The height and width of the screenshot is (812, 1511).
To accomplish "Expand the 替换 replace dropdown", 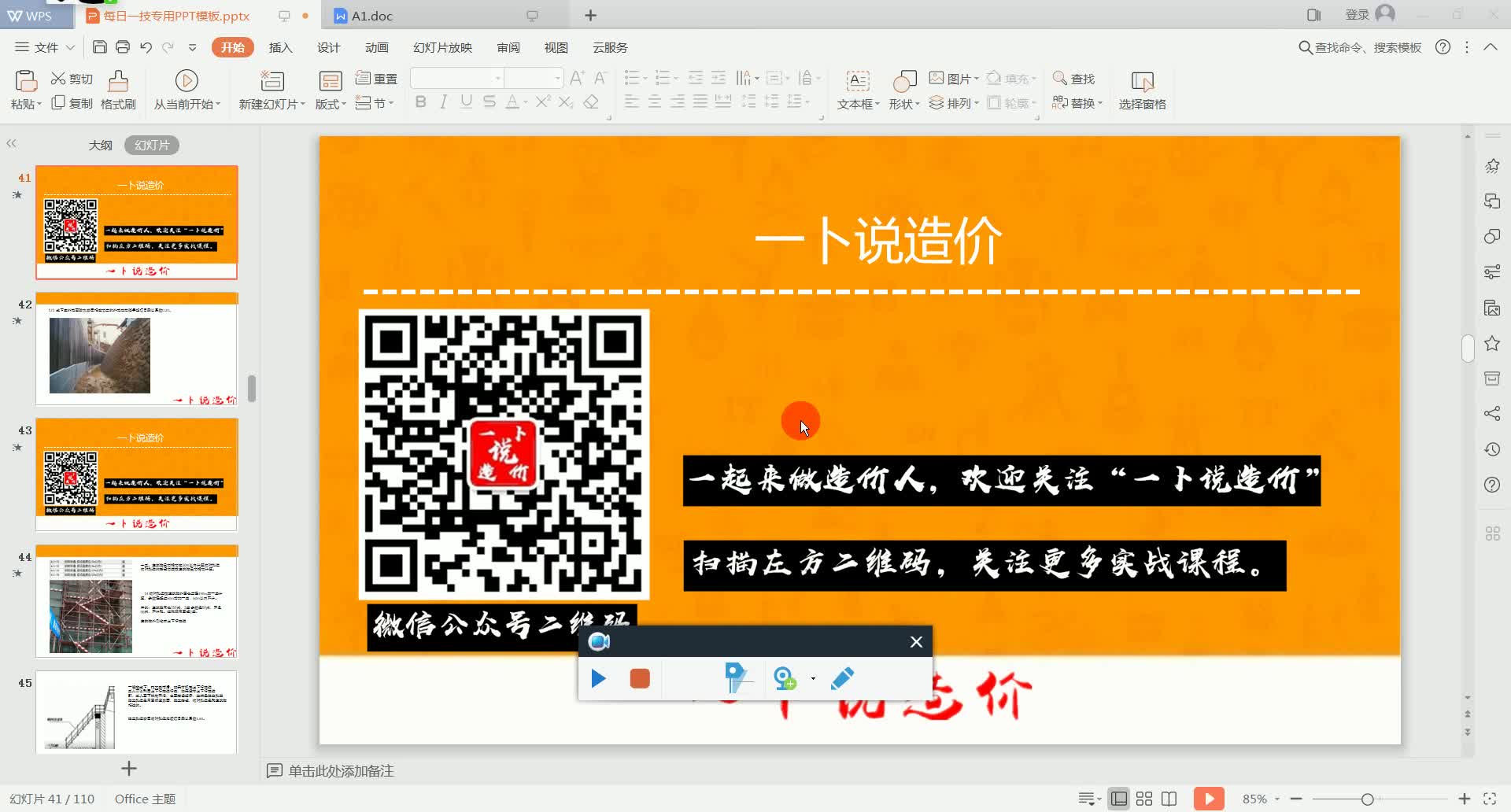I will click(1099, 103).
